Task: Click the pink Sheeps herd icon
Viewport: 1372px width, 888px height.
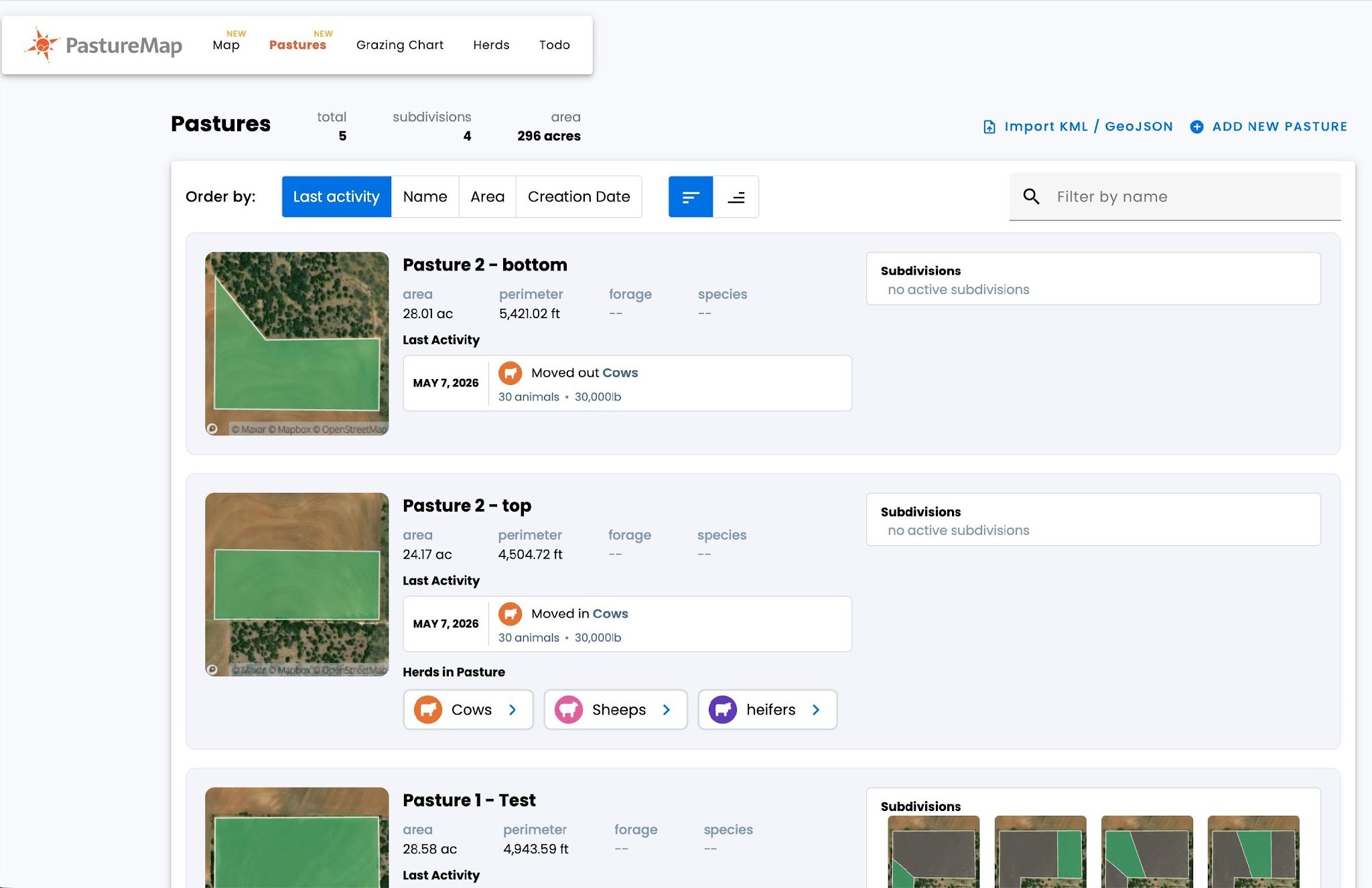Action: click(x=569, y=710)
